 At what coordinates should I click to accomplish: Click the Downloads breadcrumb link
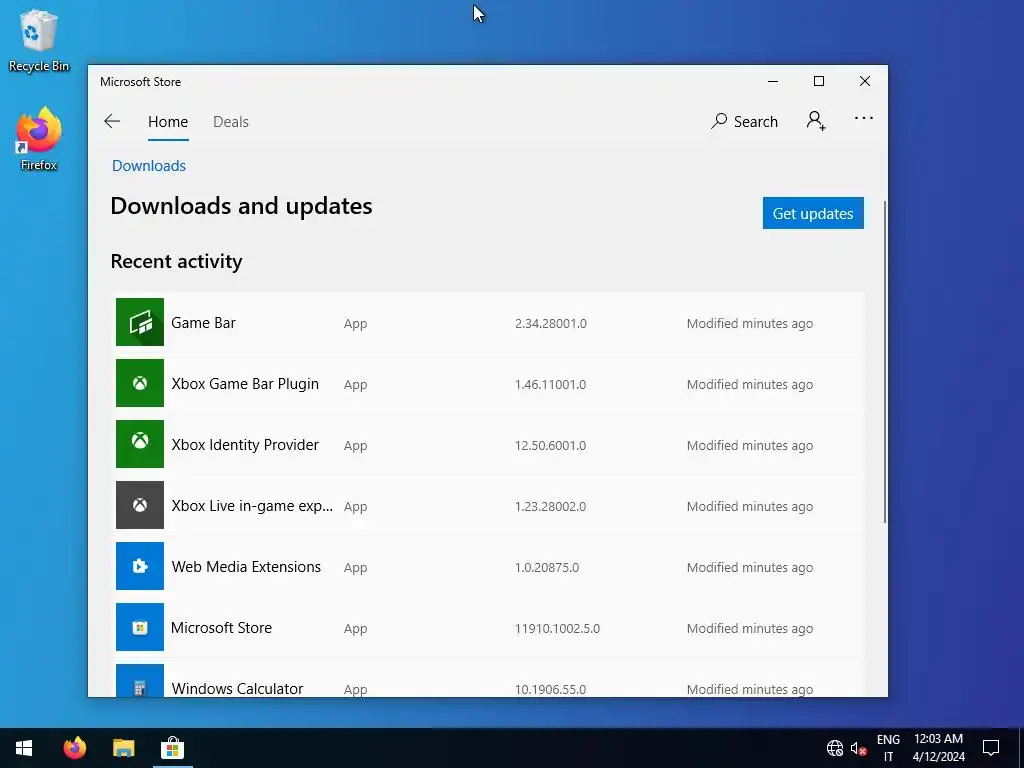149,166
